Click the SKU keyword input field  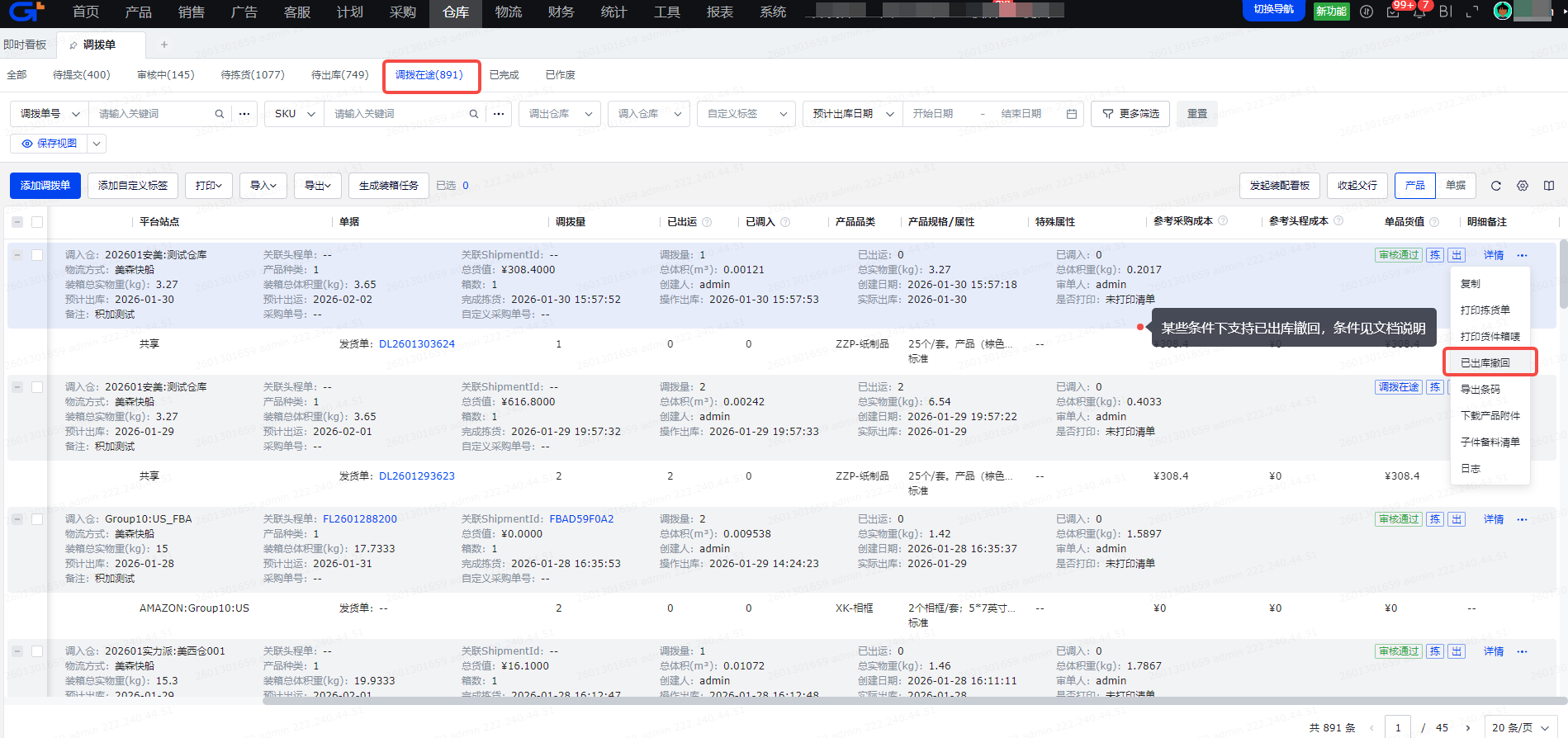398,114
